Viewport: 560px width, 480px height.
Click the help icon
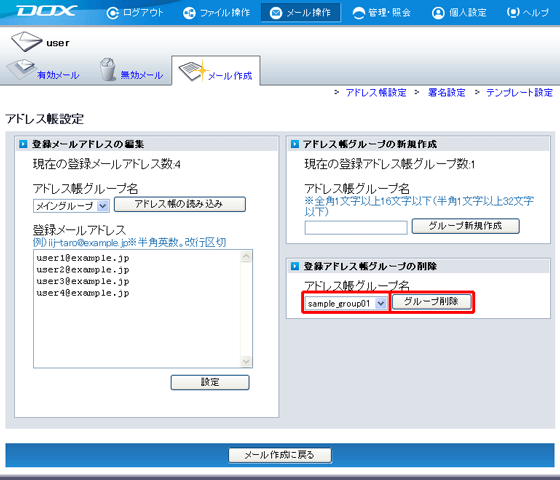click(513, 13)
